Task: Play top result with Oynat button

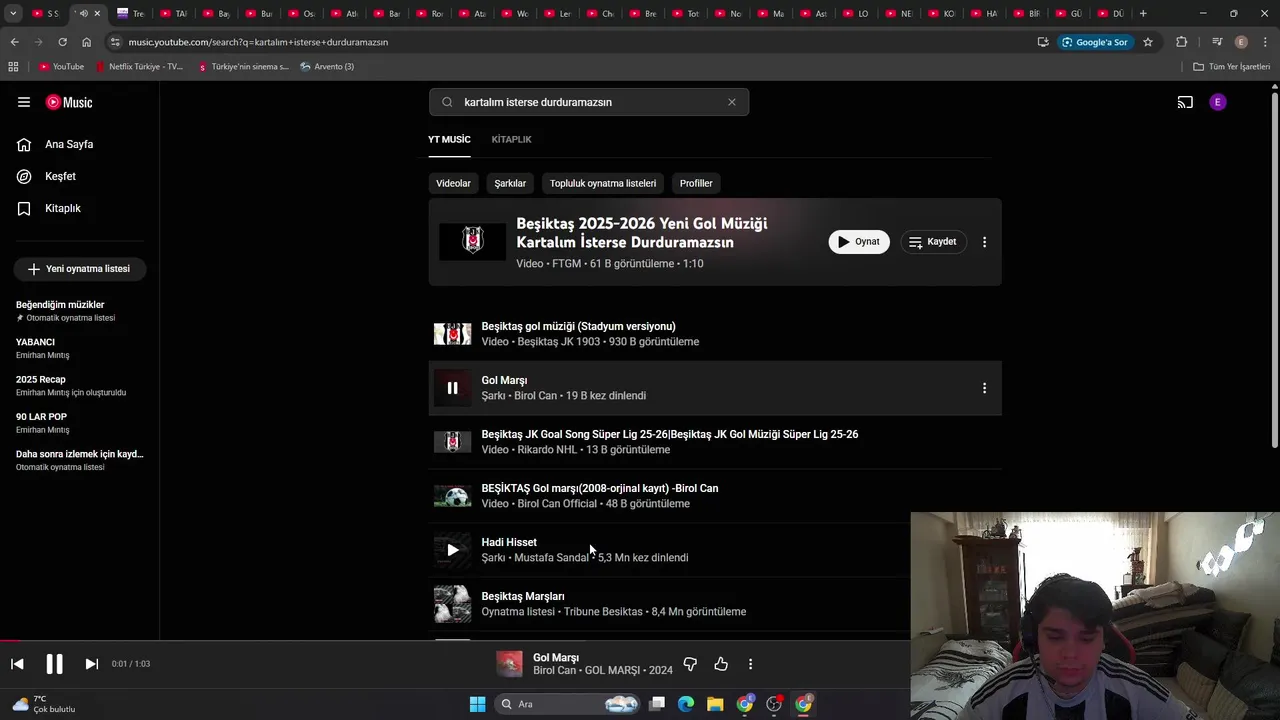Action: 859,242
